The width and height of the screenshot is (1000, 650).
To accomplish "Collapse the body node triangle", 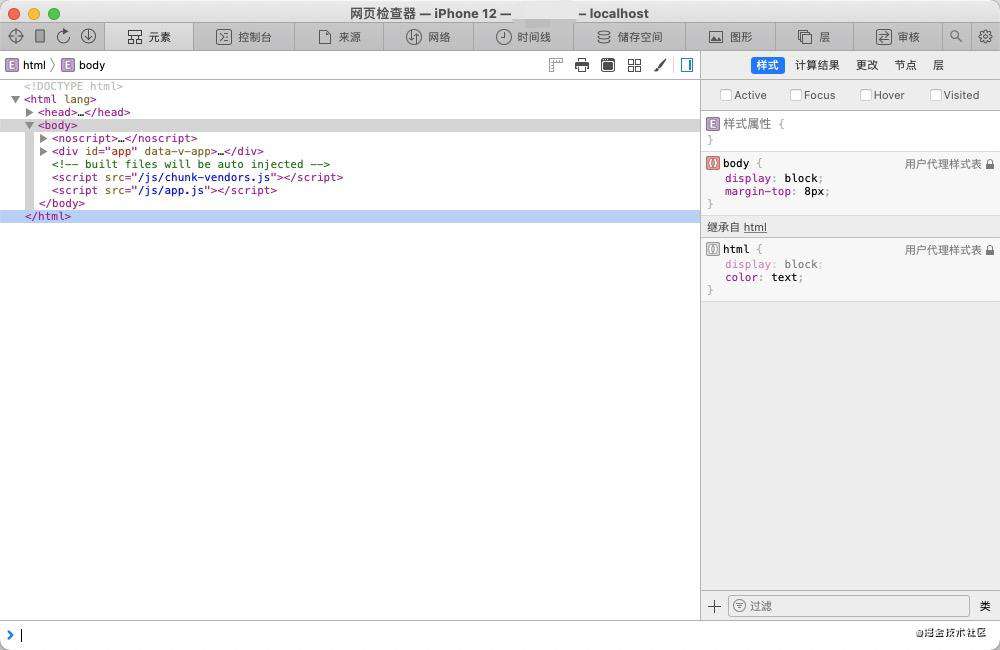I will [x=29, y=126].
